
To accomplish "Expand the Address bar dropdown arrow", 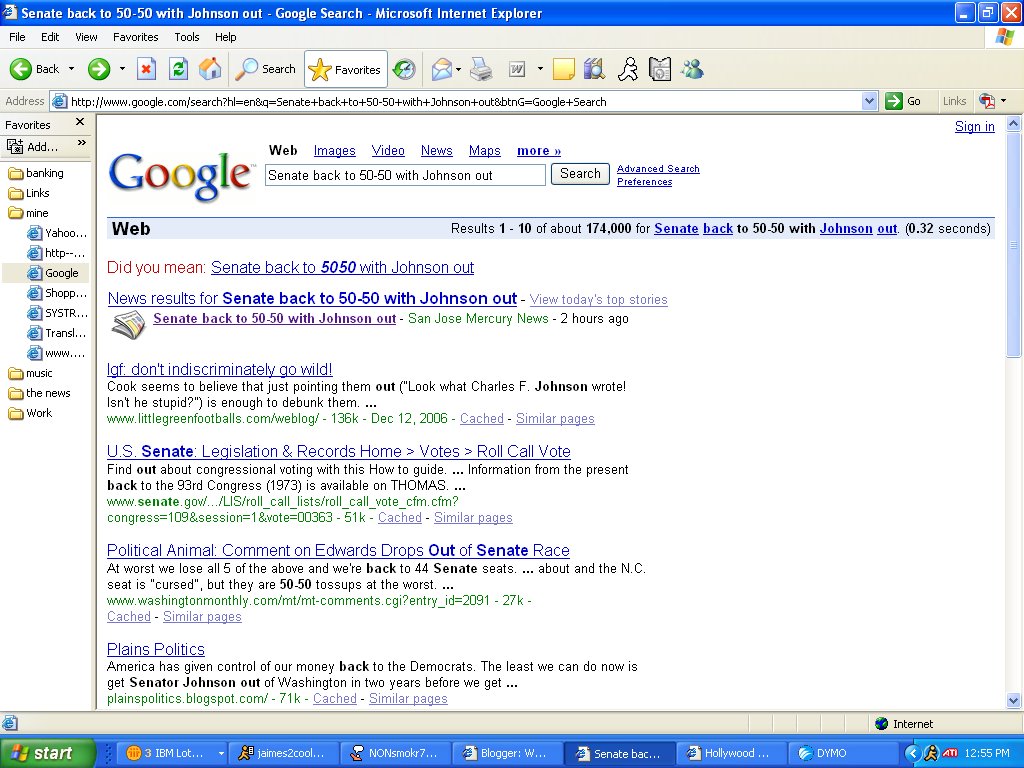I will click(x=869, y=101).
